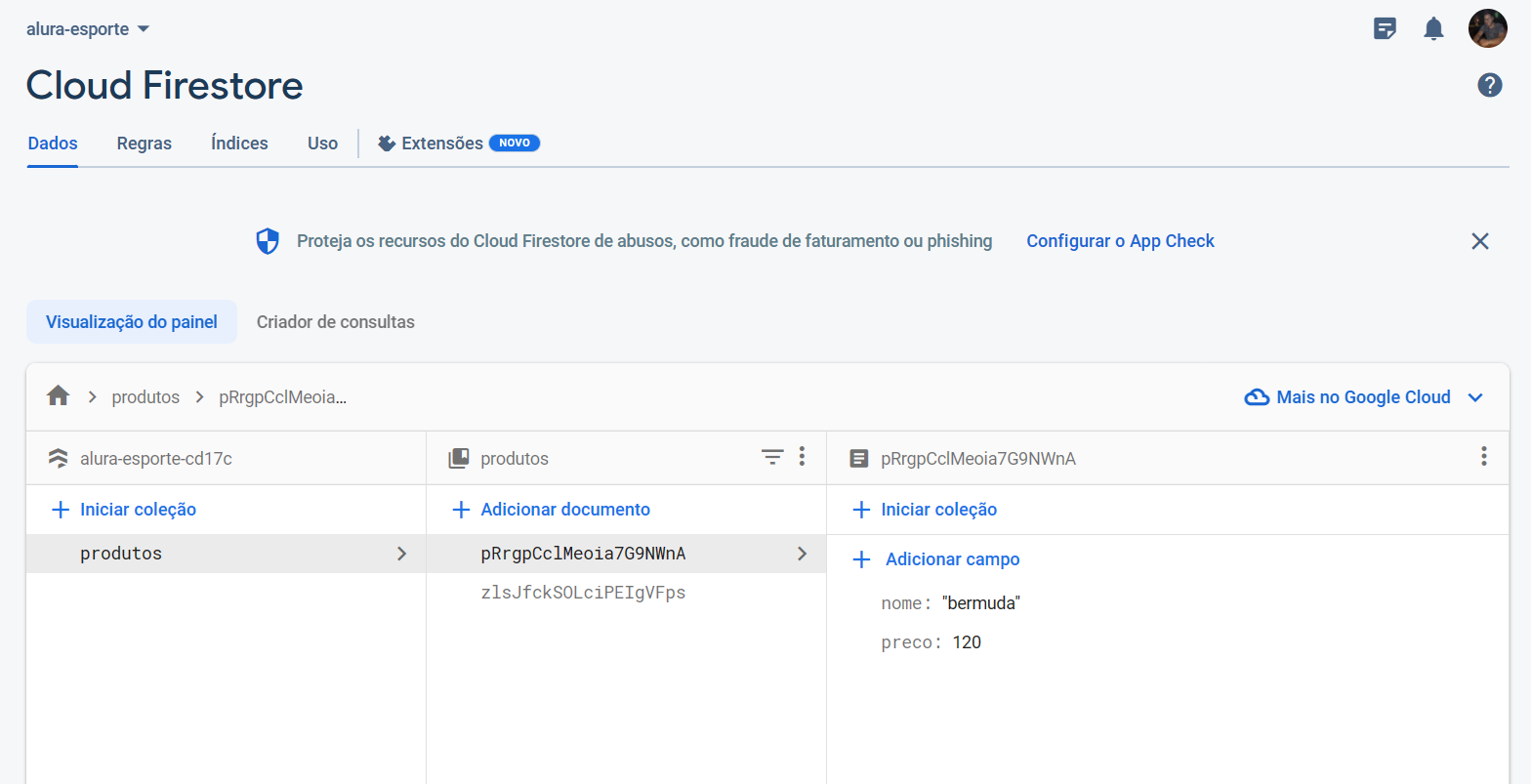Click the Configurar o App Check link
This screenshot has width=1531, height=784.
click(1120, 241)
